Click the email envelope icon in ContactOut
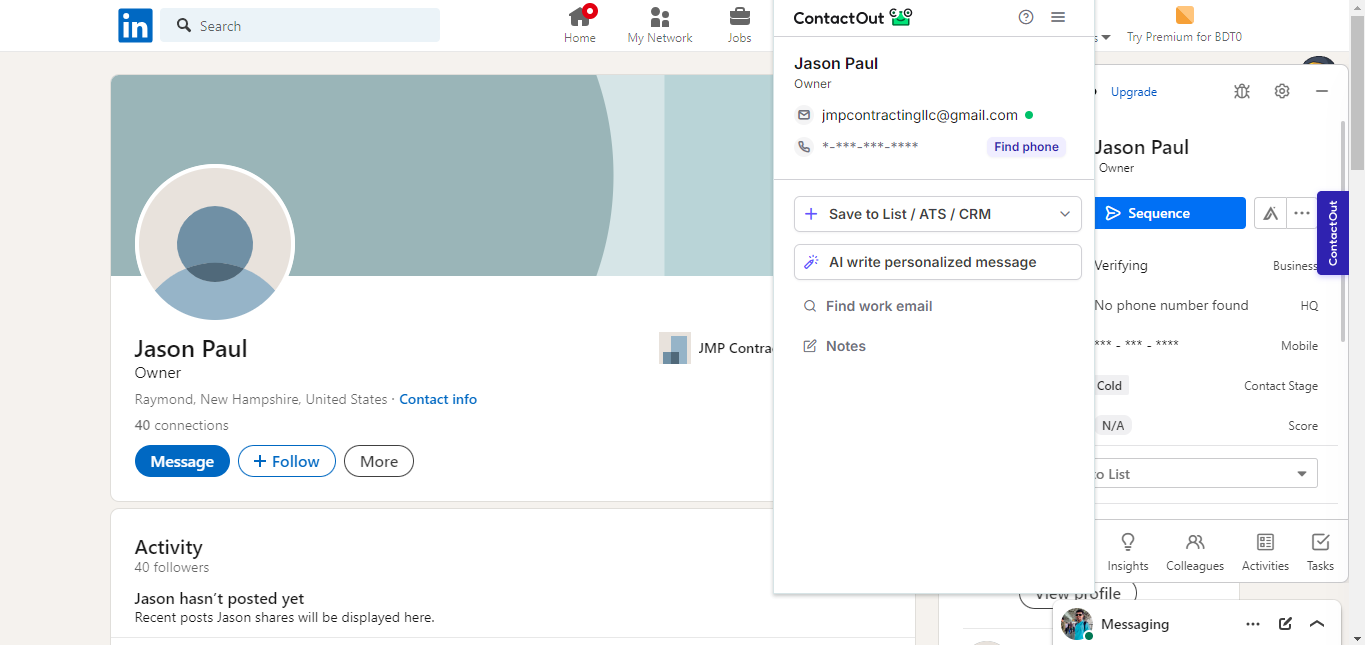Image resolution: width=1365 pixels, height=645 pixels. click(804, 115)
